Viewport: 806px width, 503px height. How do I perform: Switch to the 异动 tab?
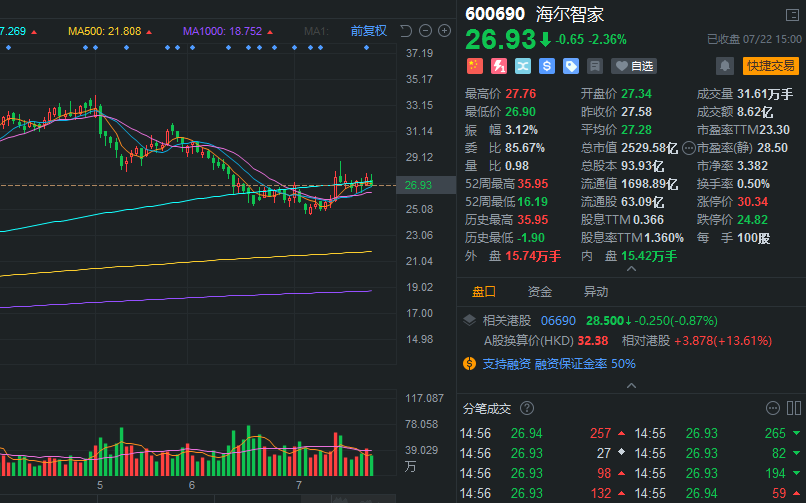[x=596, y=292]
